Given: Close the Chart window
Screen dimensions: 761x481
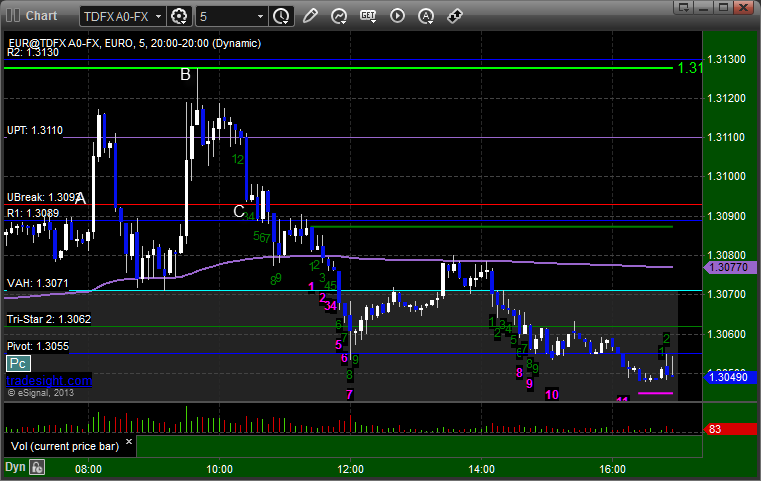Looking at the screenshot, I should click(744, 7).
